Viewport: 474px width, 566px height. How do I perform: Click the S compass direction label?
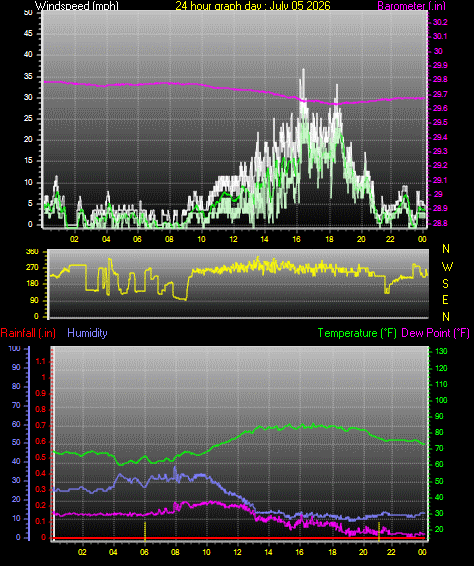coord(445,284)
